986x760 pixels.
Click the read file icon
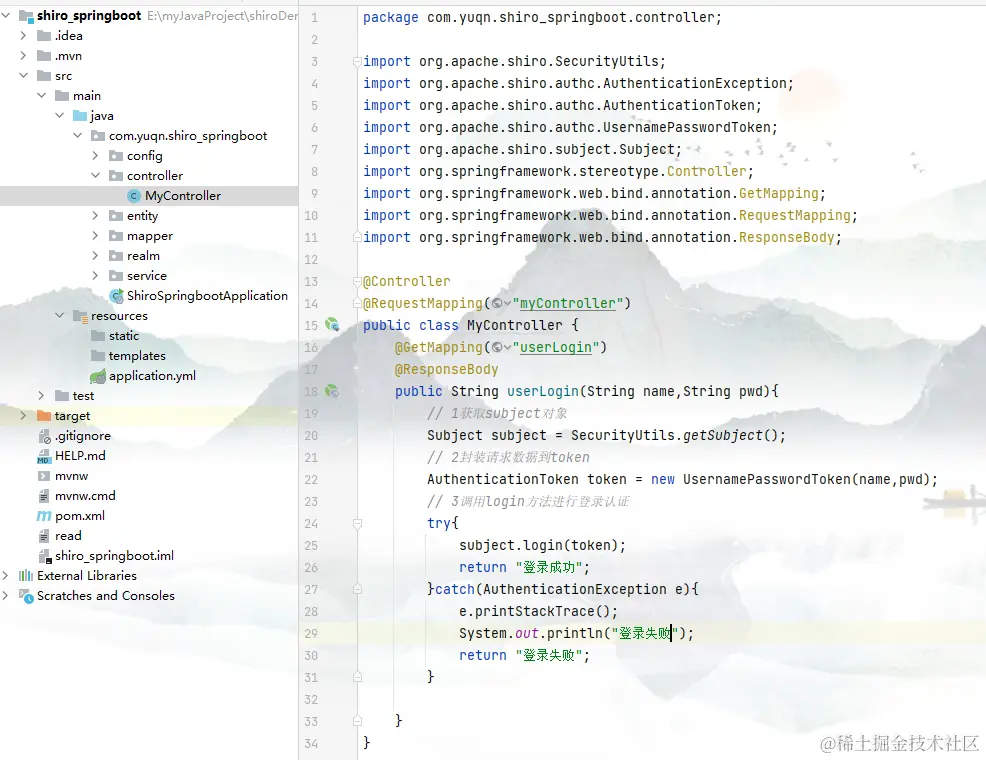click(x=43, y=536)
